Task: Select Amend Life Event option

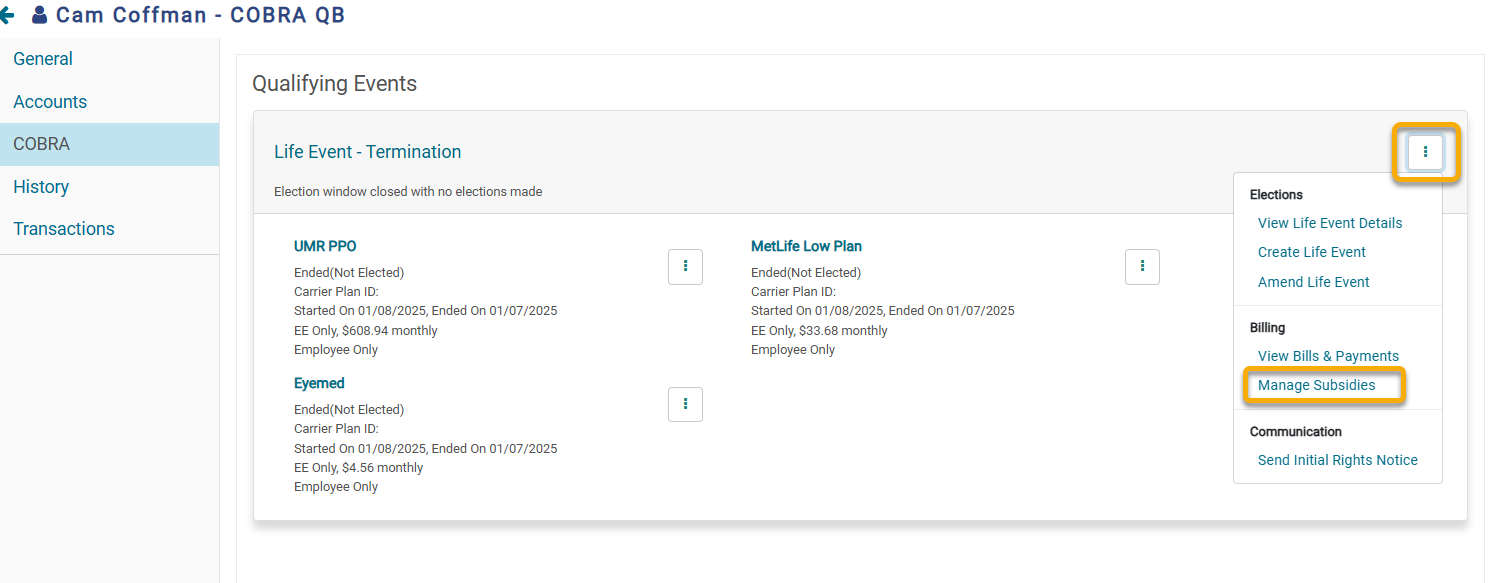Action: pyautogui.click(x=1314, y=282)
